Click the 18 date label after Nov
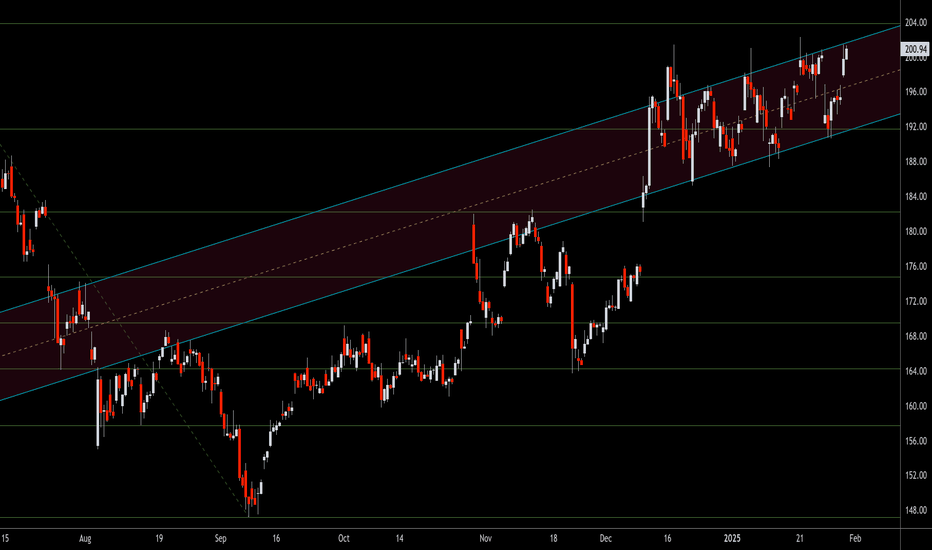 (553, 539)
